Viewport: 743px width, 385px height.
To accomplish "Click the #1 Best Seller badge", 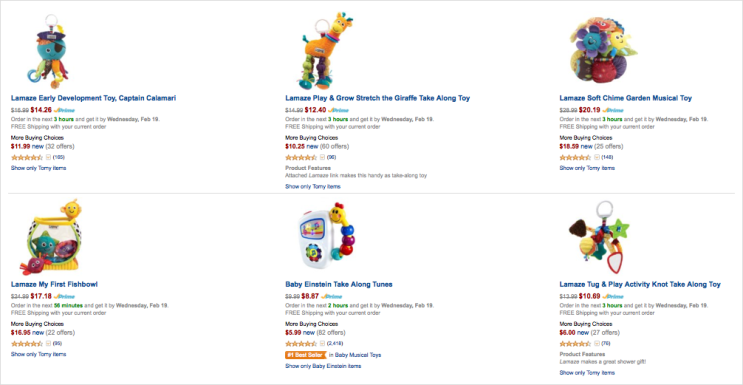I will pyautogui.click(x=306, y=355).
